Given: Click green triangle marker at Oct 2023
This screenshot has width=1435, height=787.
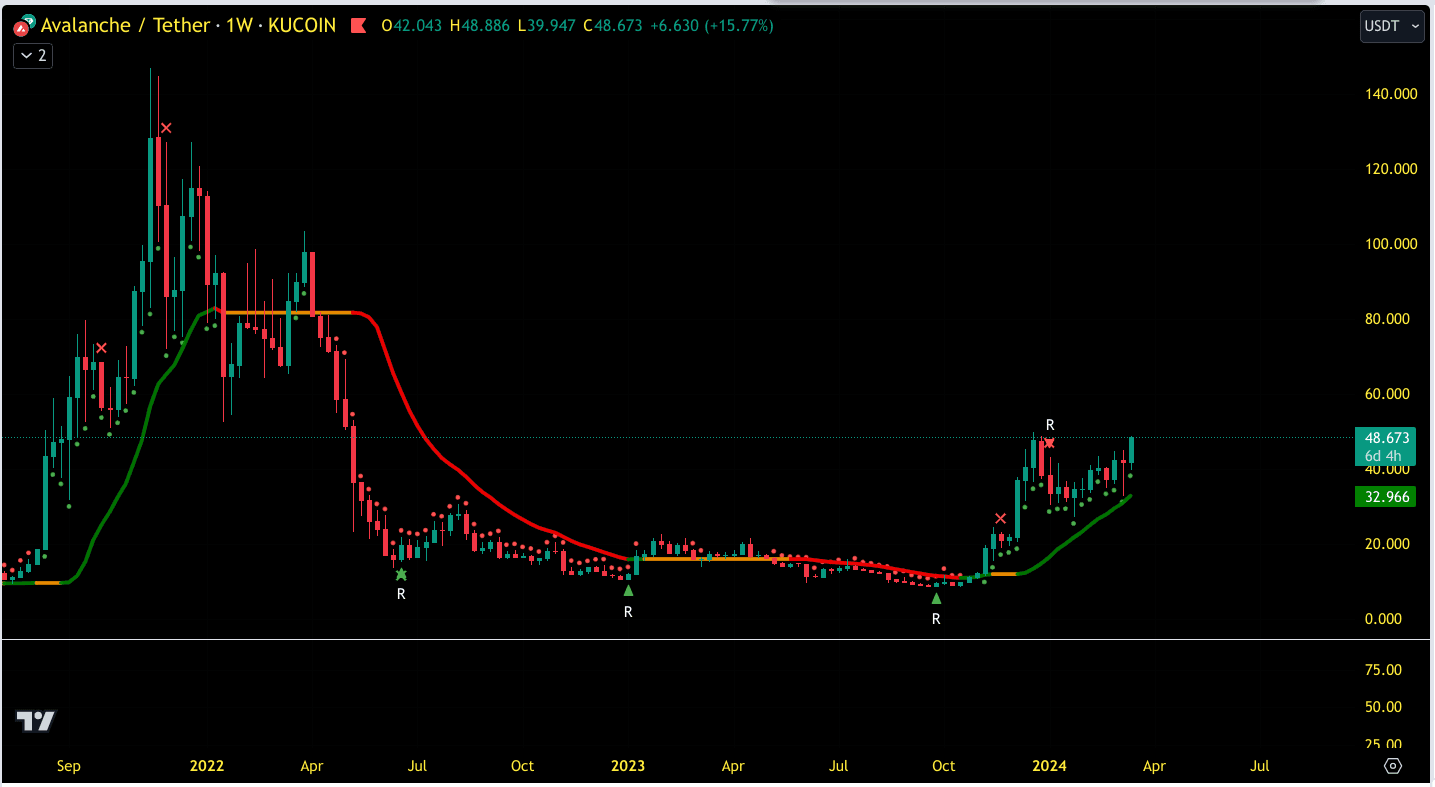Looking at the screenshot, I should (x=936, y=598).
